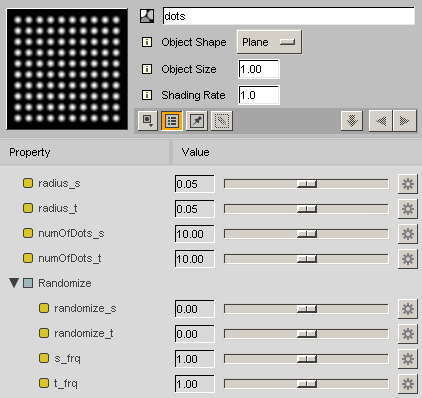422x398 pixels.
Task: Click the pin toolbar button
Action: tap(197, 121)
